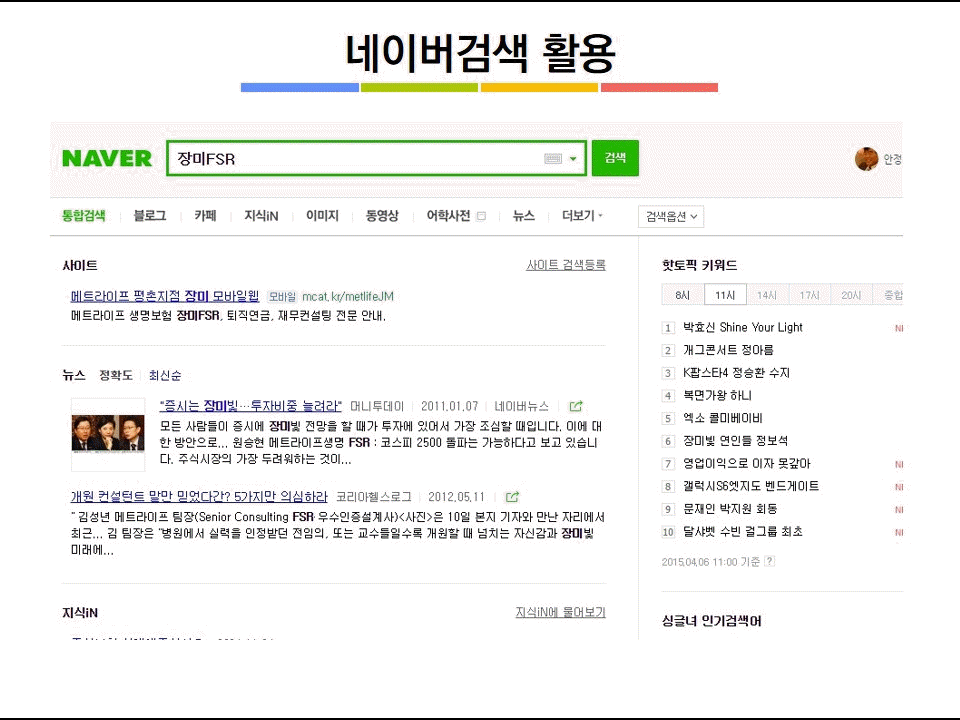Click the 핫토픽 키워드 heading
The height and width of the screenshot is (720, 960).
tap(699, 265)
